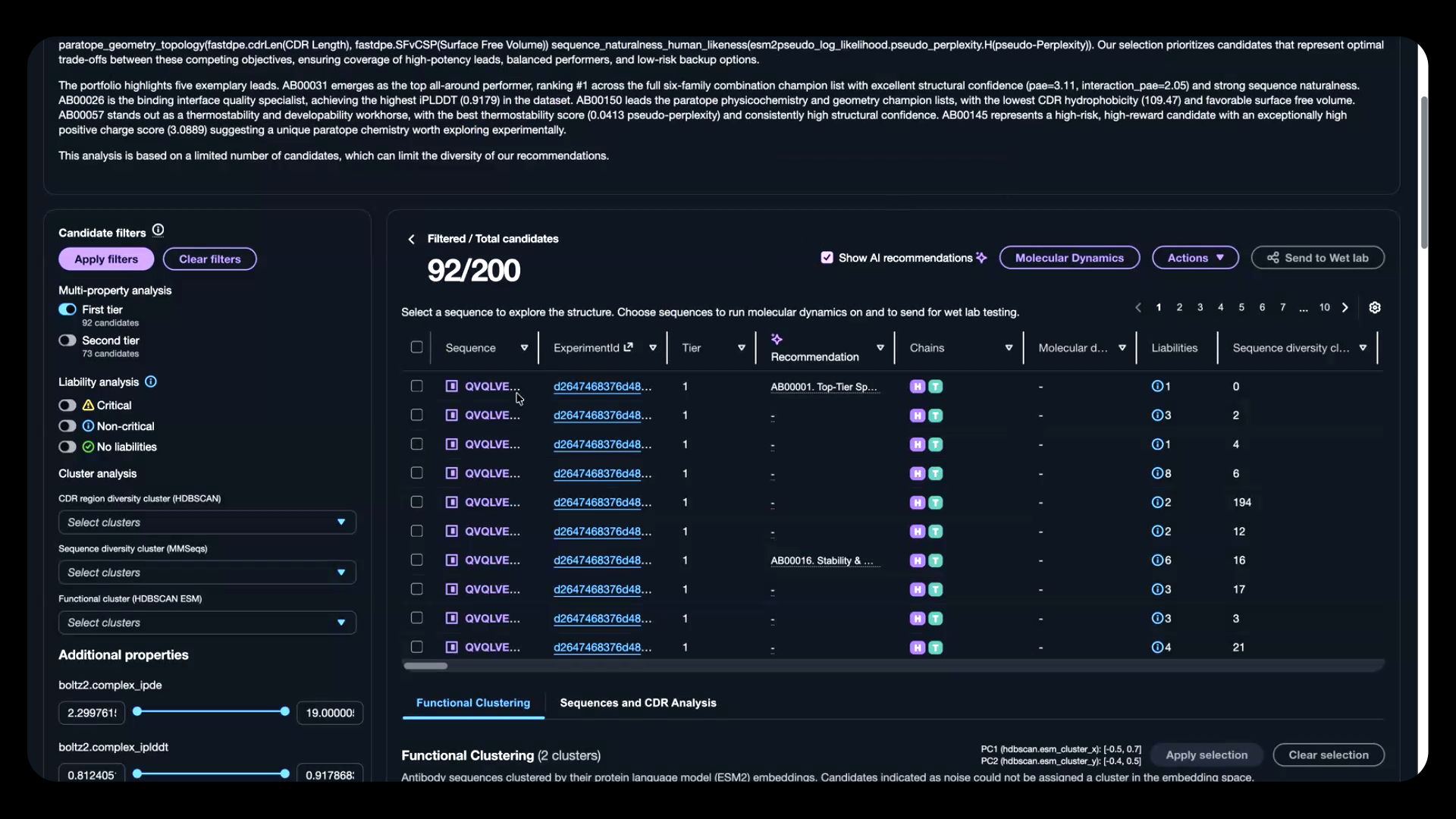Click the liabilities info icon showing 8

[x=1157, y=474]
